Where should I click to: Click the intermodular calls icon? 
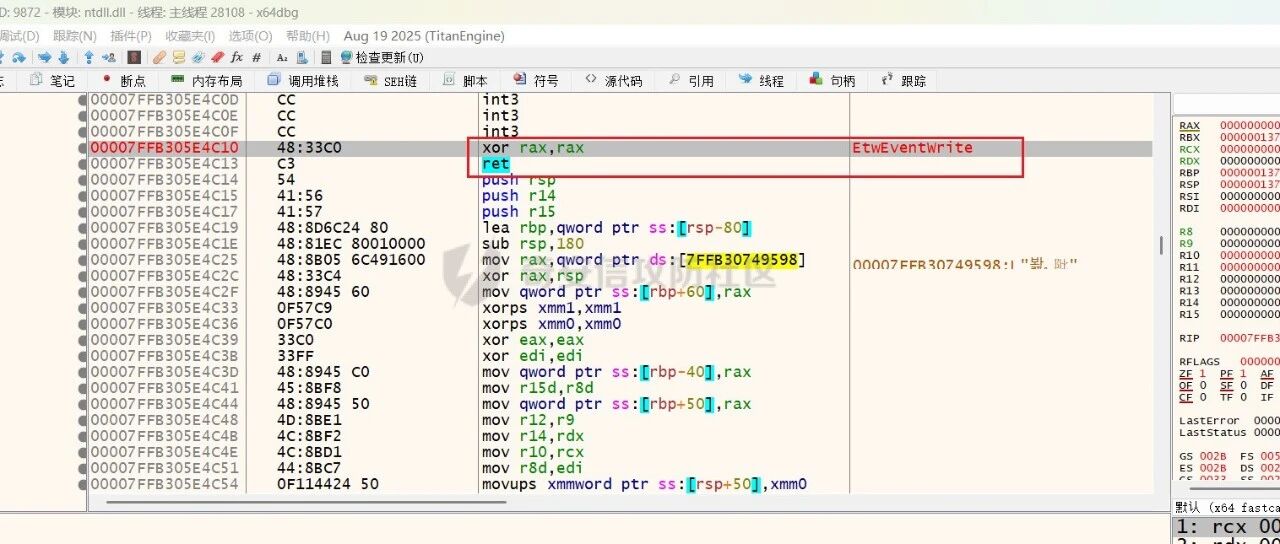click(x=302, y=57)
